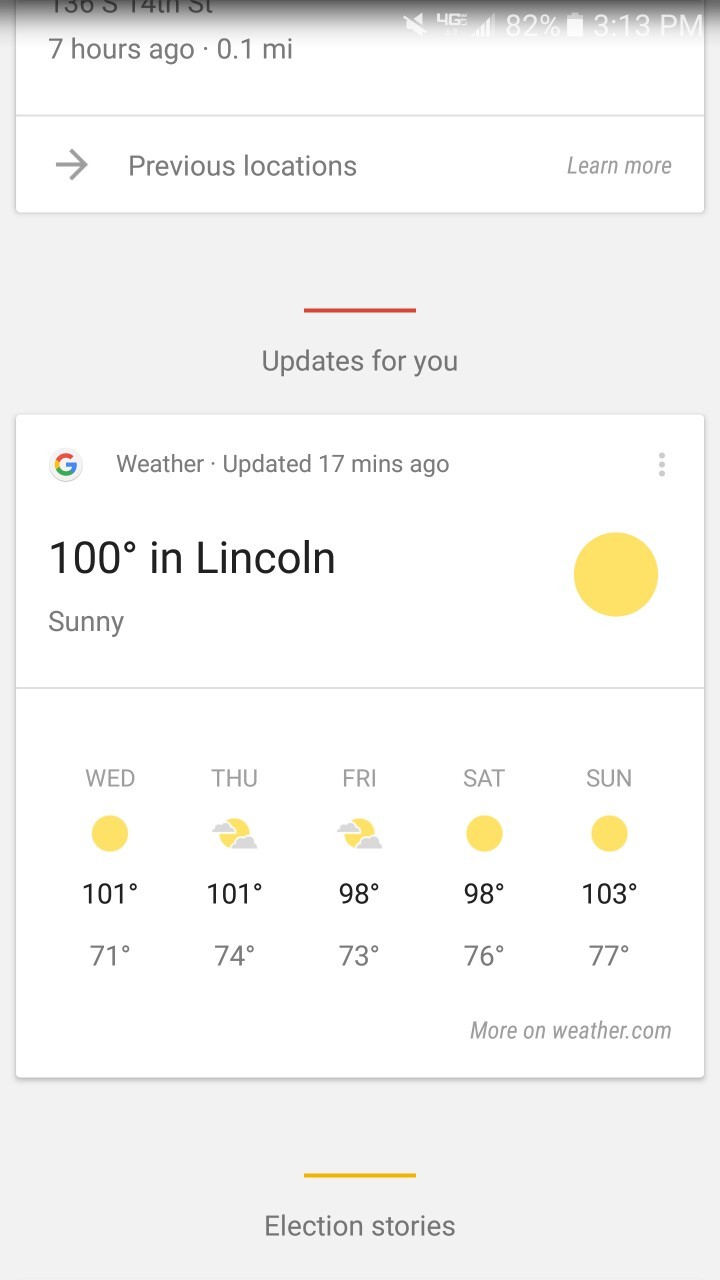Viewport: 720px width, 1280px height.
Task: Select Friday's partly cloudy icon
Action: coord(359,833)
